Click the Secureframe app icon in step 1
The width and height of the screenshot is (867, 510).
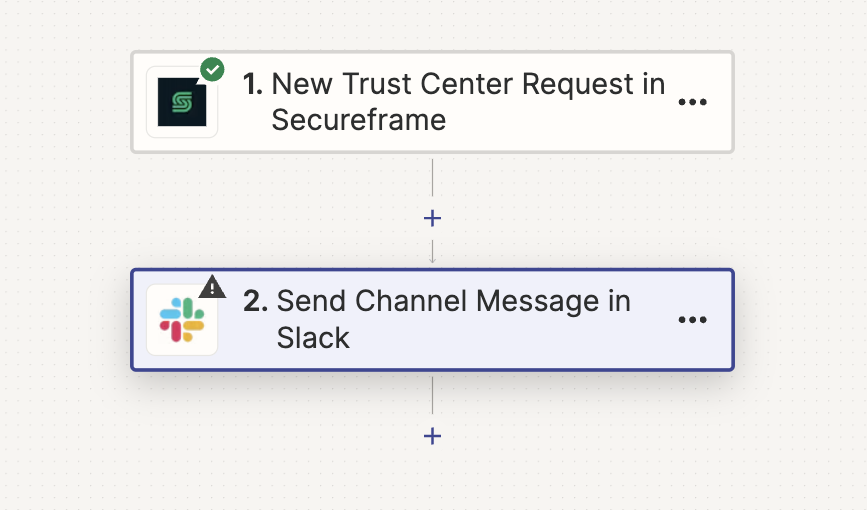coord(182,102)
